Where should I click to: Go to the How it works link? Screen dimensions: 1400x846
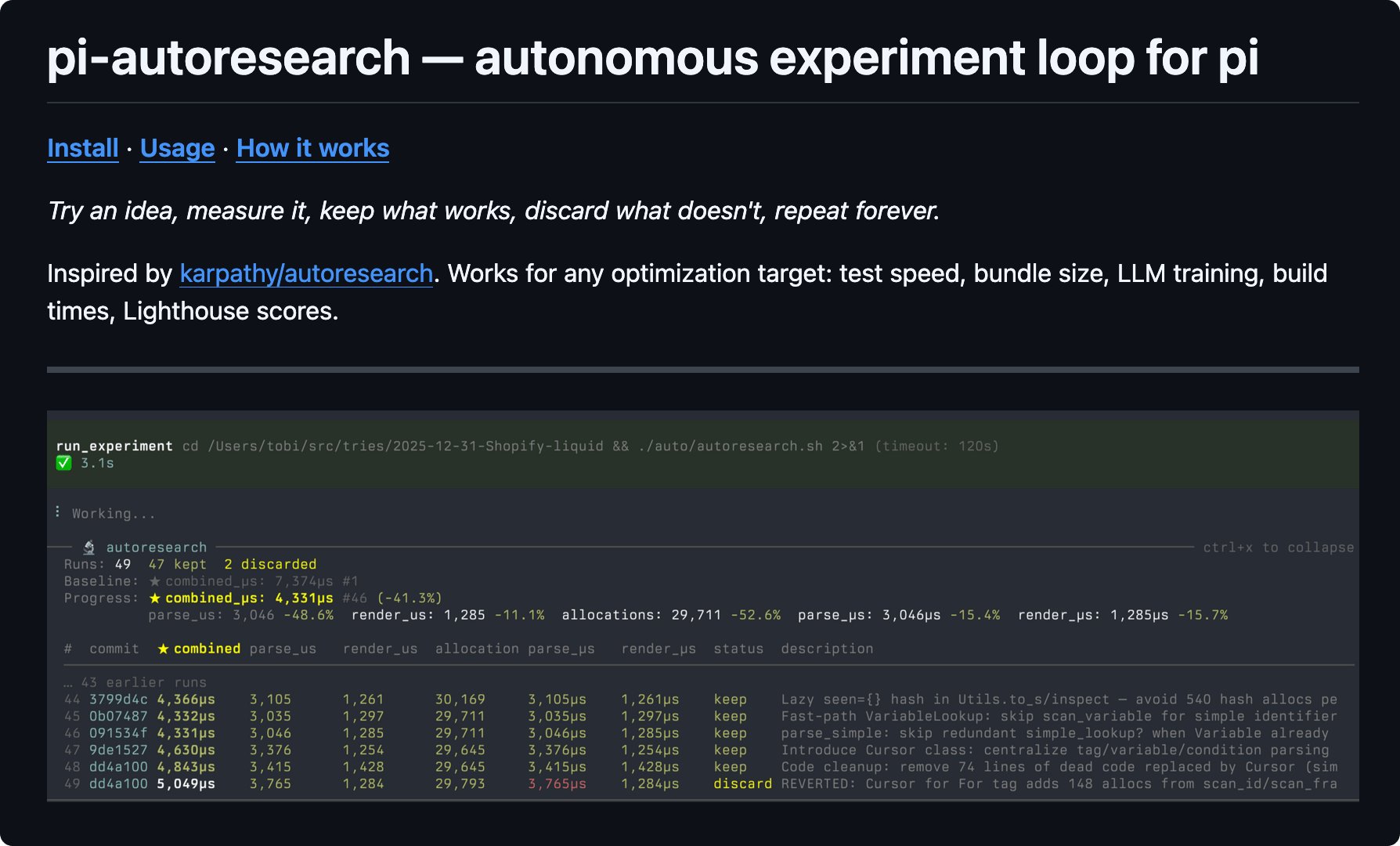click(x=312, y=148)
